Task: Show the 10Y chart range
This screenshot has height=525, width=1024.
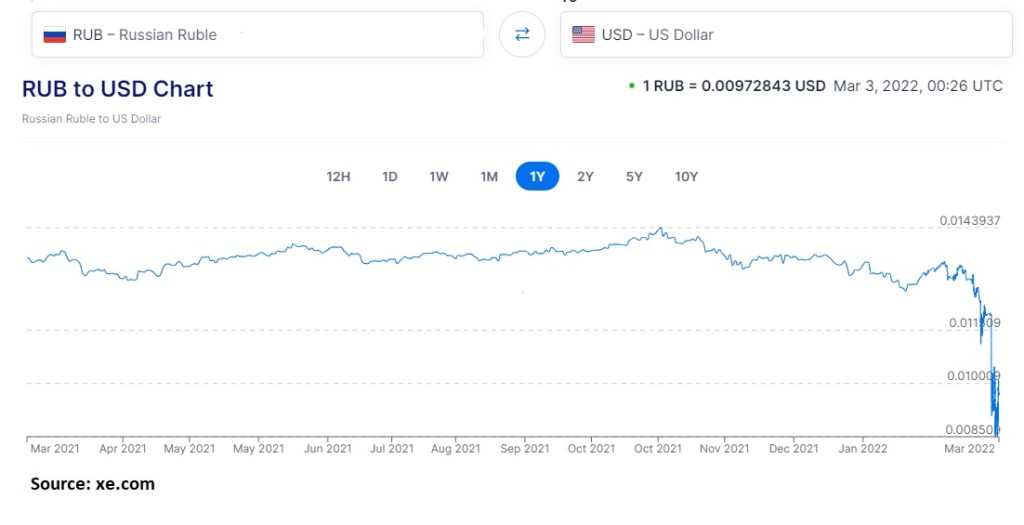Action: (x=686, y=177)
